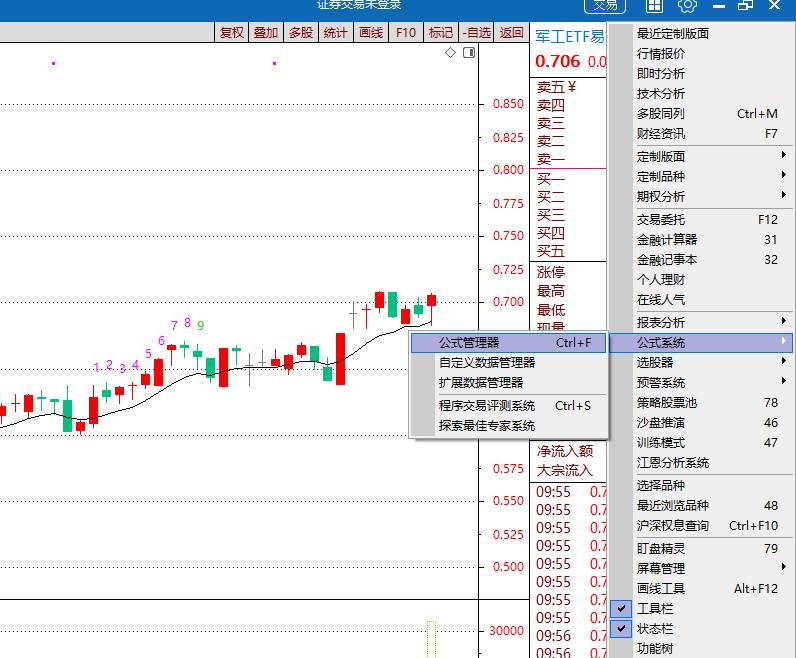Open 沙盘推演 menu item
Image resolution: width=796 pixels, height=658 pixels.
701,422
